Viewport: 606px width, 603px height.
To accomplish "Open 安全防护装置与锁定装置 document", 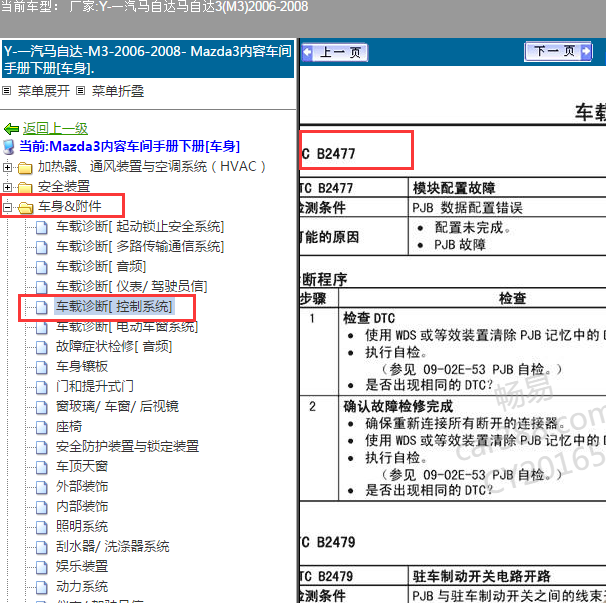I will (x=128, y=446).
